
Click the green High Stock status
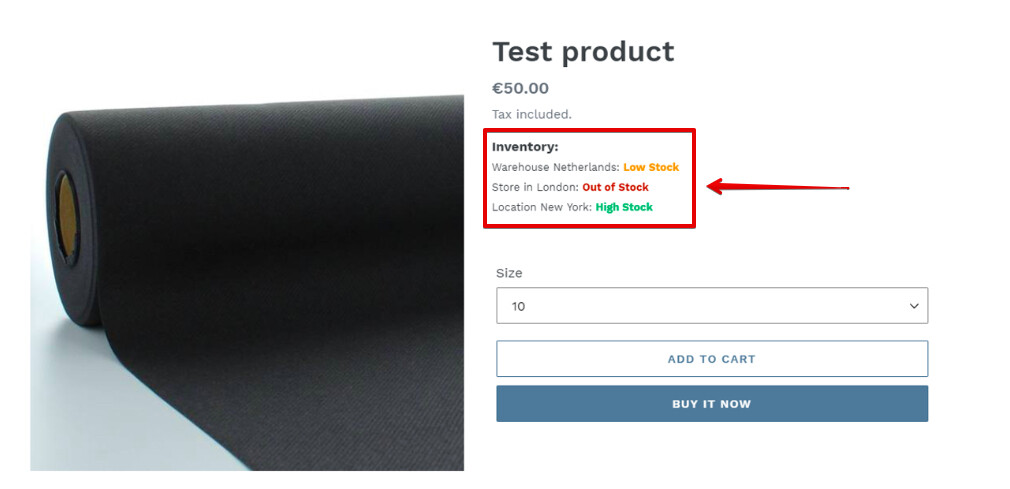click(x=624, y=207)
